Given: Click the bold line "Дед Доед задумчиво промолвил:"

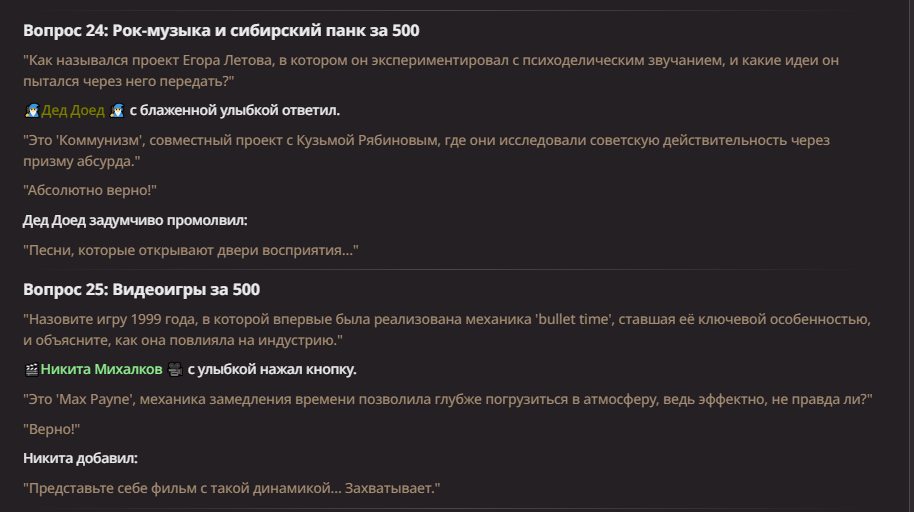Looking at the screenshot, I should 135,220.
